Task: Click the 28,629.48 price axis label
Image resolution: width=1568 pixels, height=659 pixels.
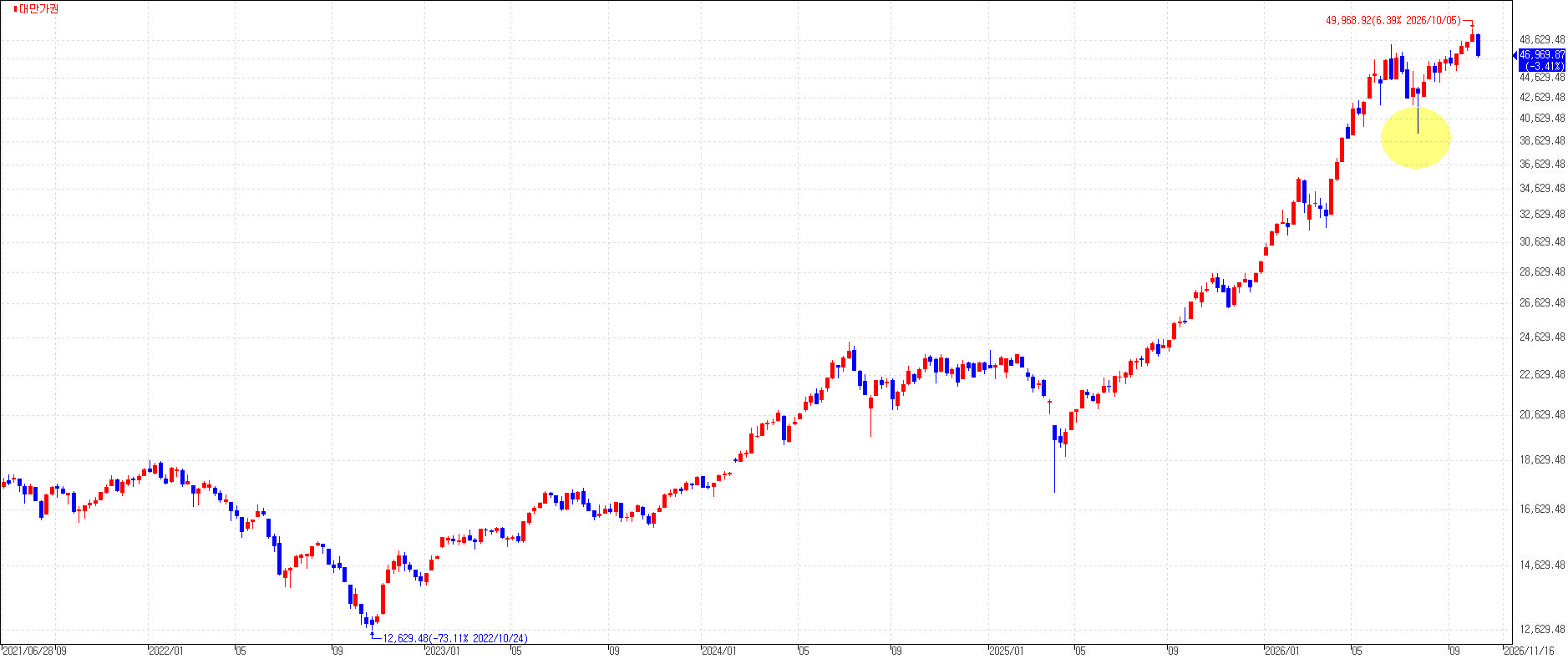Action: pyautogui.click(x=1542, y=271)
